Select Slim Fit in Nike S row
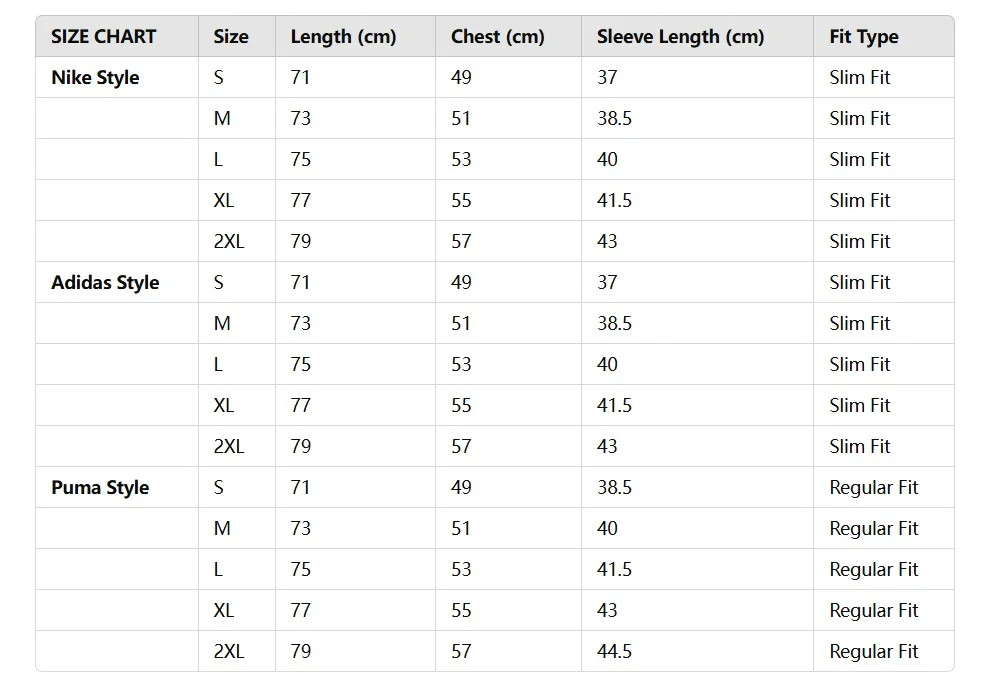 [859, 78]
